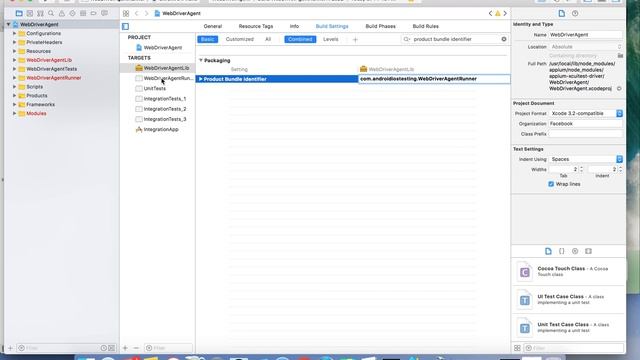Hide the project and targets list
Image resolution: width=640 pixels, height=360 pixels.
pos(125,27)
